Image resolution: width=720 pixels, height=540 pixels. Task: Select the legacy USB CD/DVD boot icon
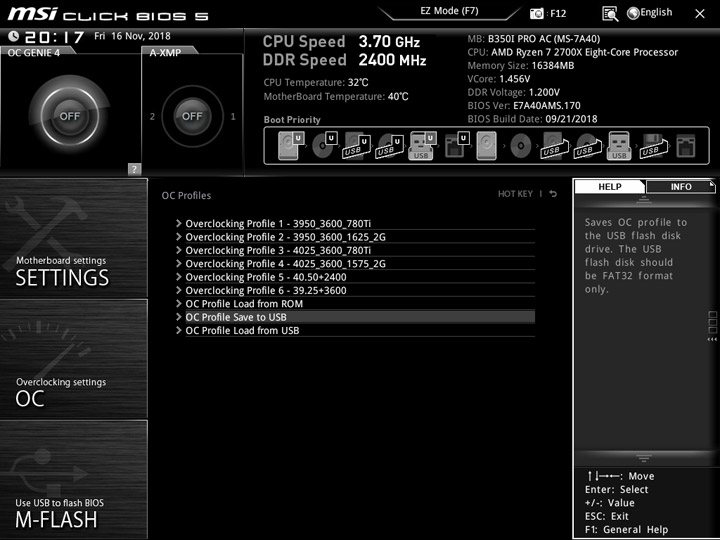click(587, 146)
